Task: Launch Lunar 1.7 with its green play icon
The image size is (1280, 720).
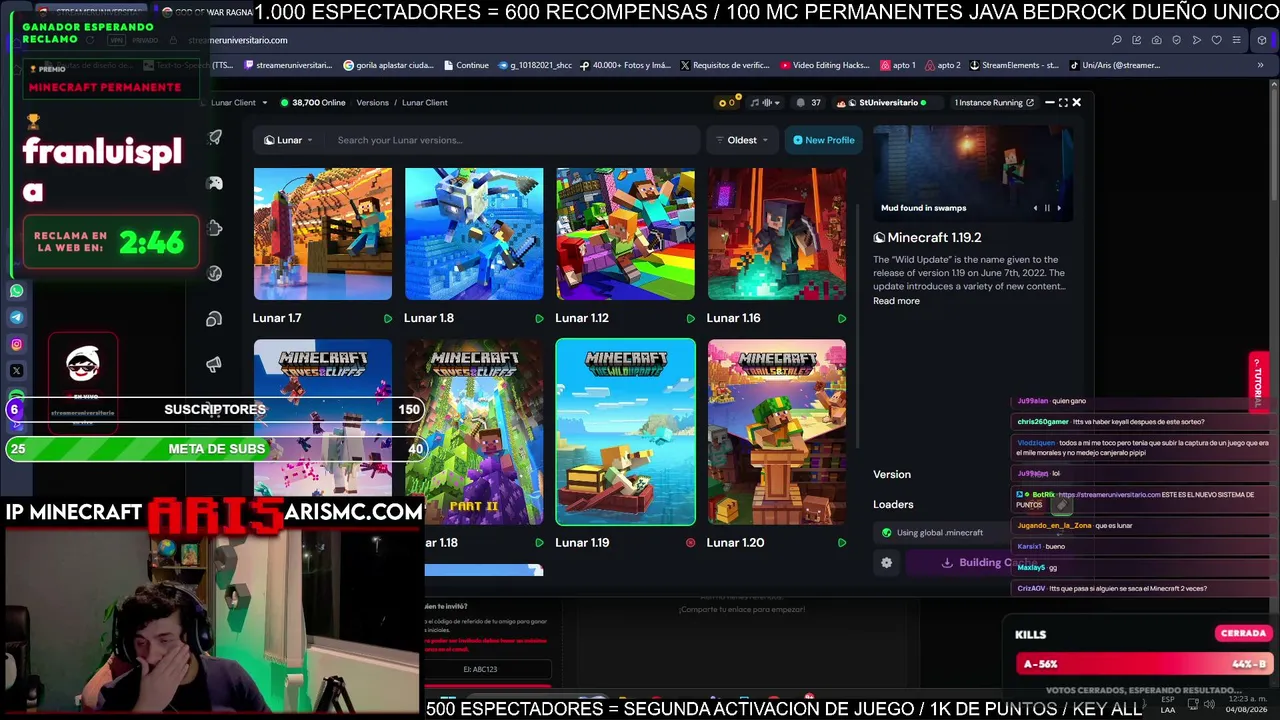Action: (388, 318)
